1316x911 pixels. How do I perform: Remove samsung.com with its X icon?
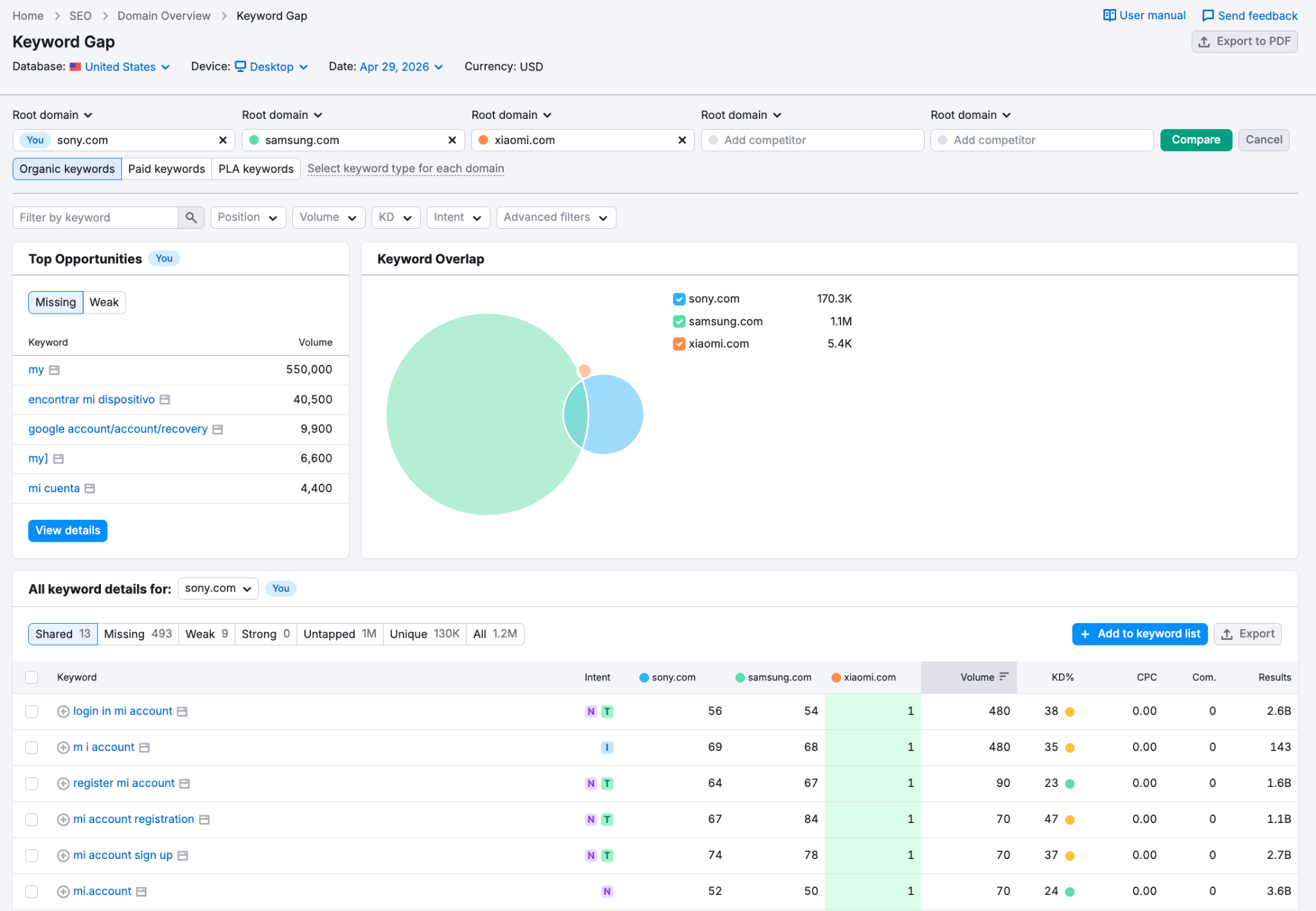[x=452, y=140]
